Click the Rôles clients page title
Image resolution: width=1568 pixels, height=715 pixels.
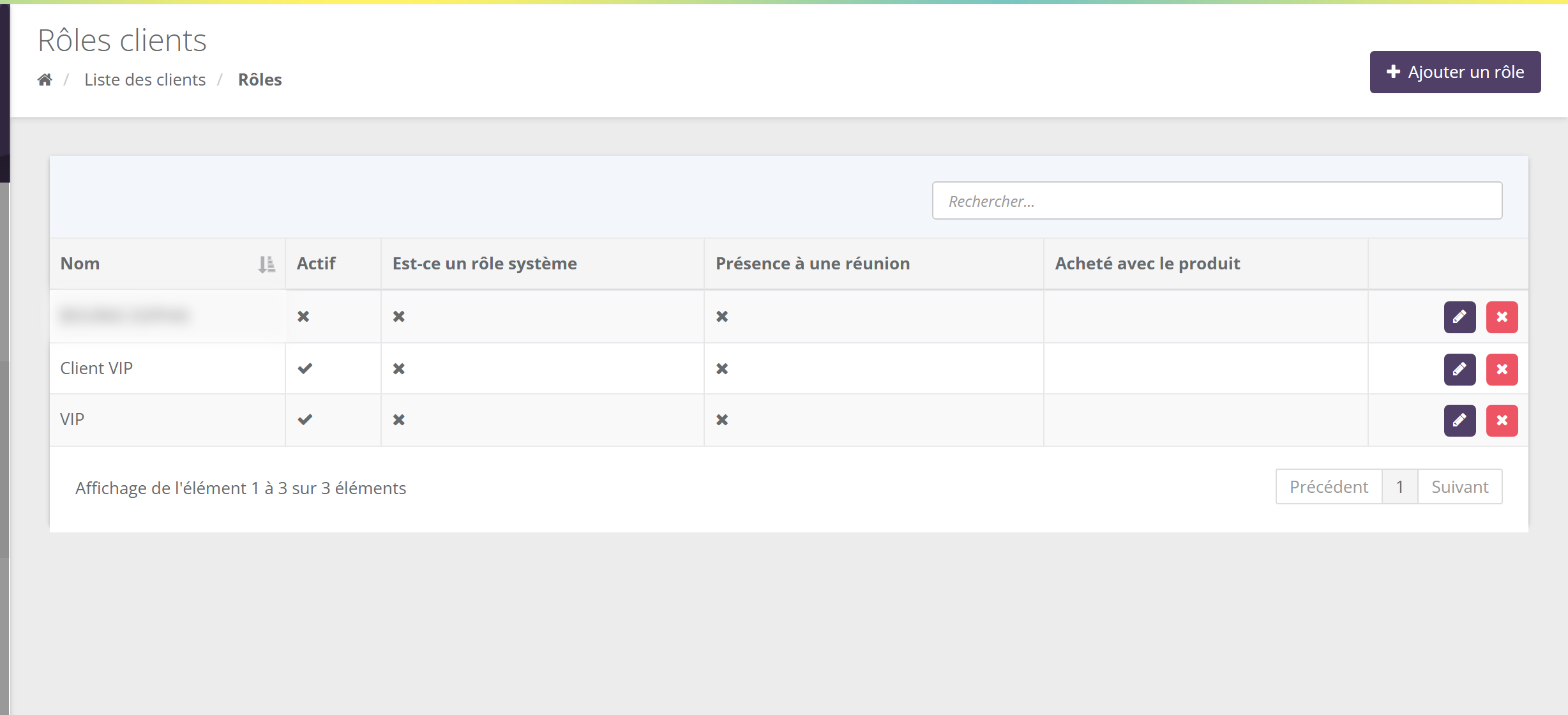click(122, 40)
